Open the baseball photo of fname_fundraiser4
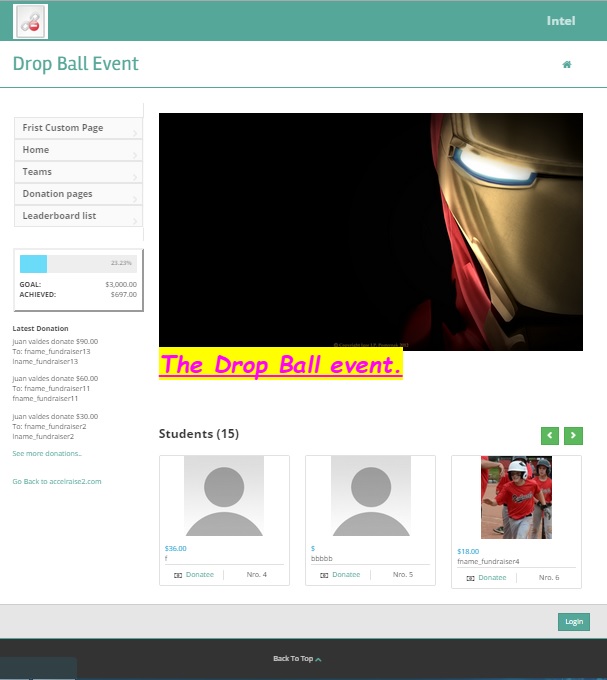The height and width of the screenshot is (680, 607). (516, 497)
